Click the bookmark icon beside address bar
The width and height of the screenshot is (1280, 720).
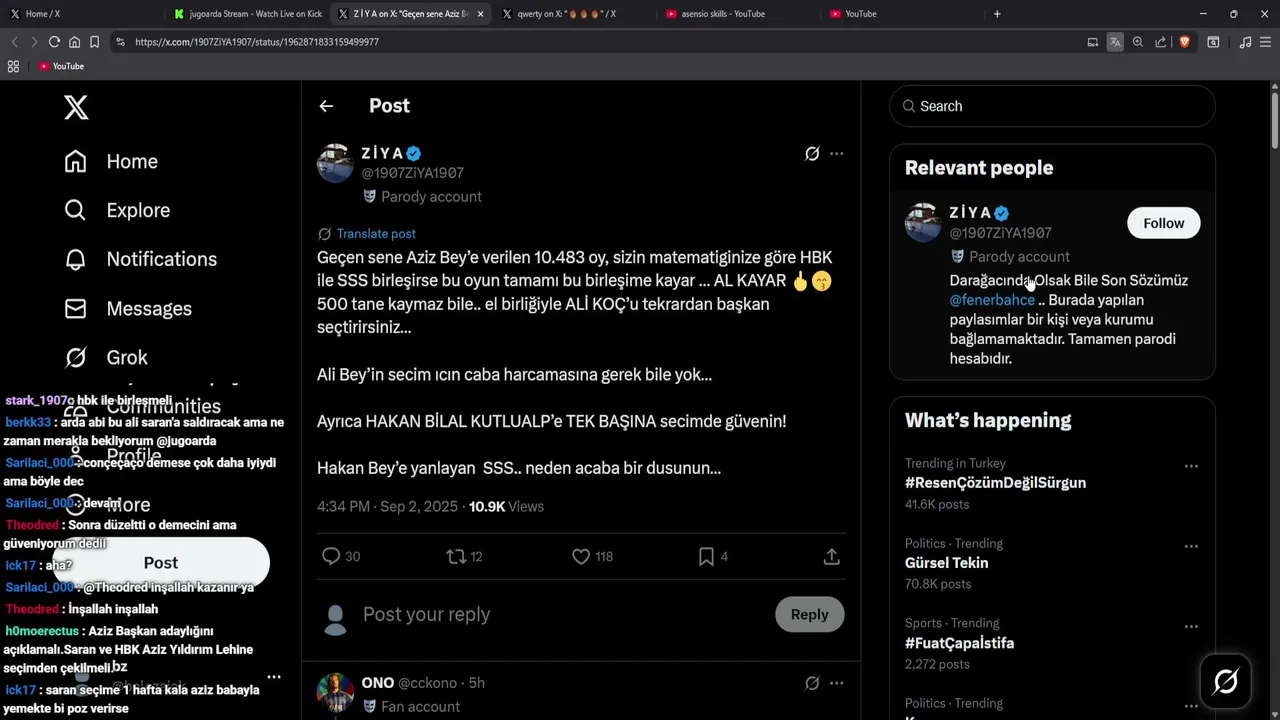94,42
